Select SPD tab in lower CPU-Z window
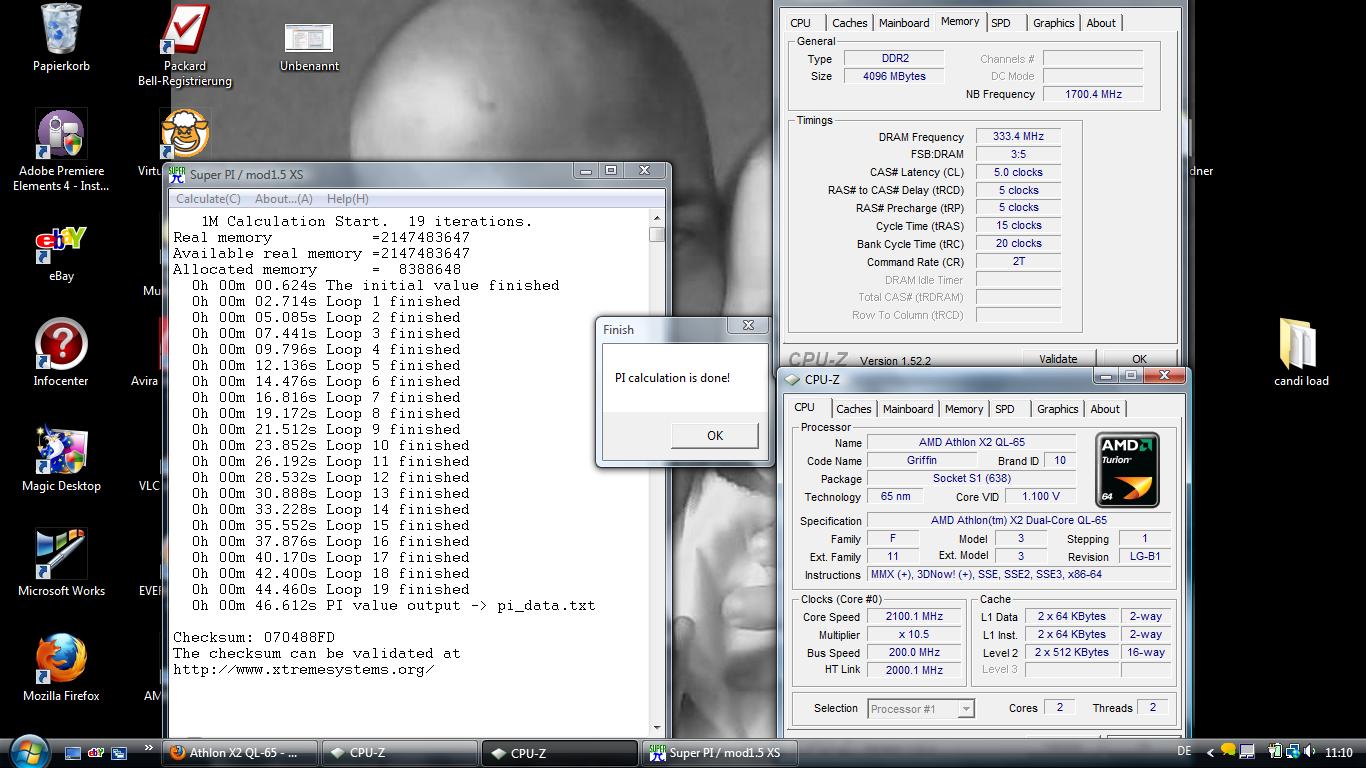Viewport: 1366px width, 768px height. [x=1005, y=409]
